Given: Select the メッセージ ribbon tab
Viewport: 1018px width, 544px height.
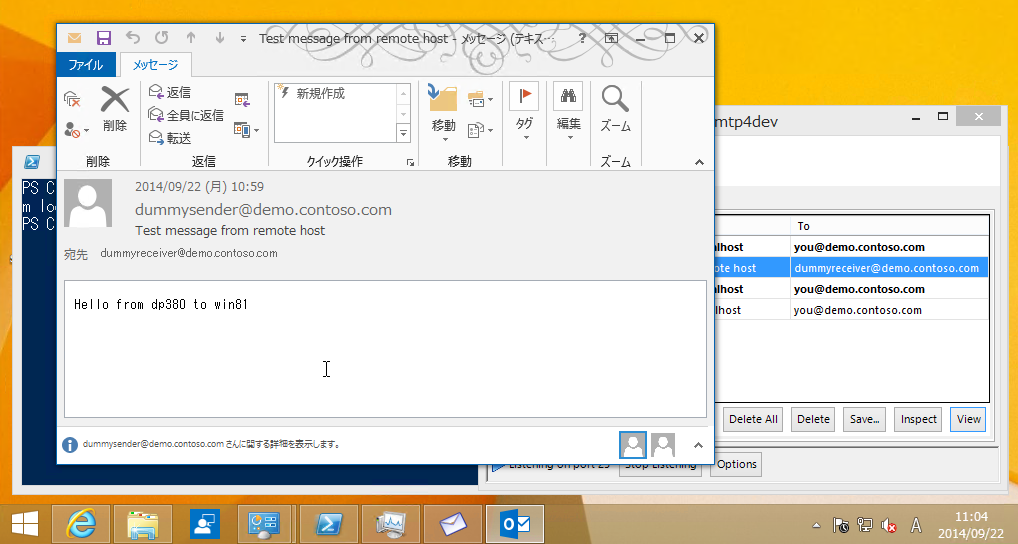Looking at the screenshot, I should tap(155, 65).
